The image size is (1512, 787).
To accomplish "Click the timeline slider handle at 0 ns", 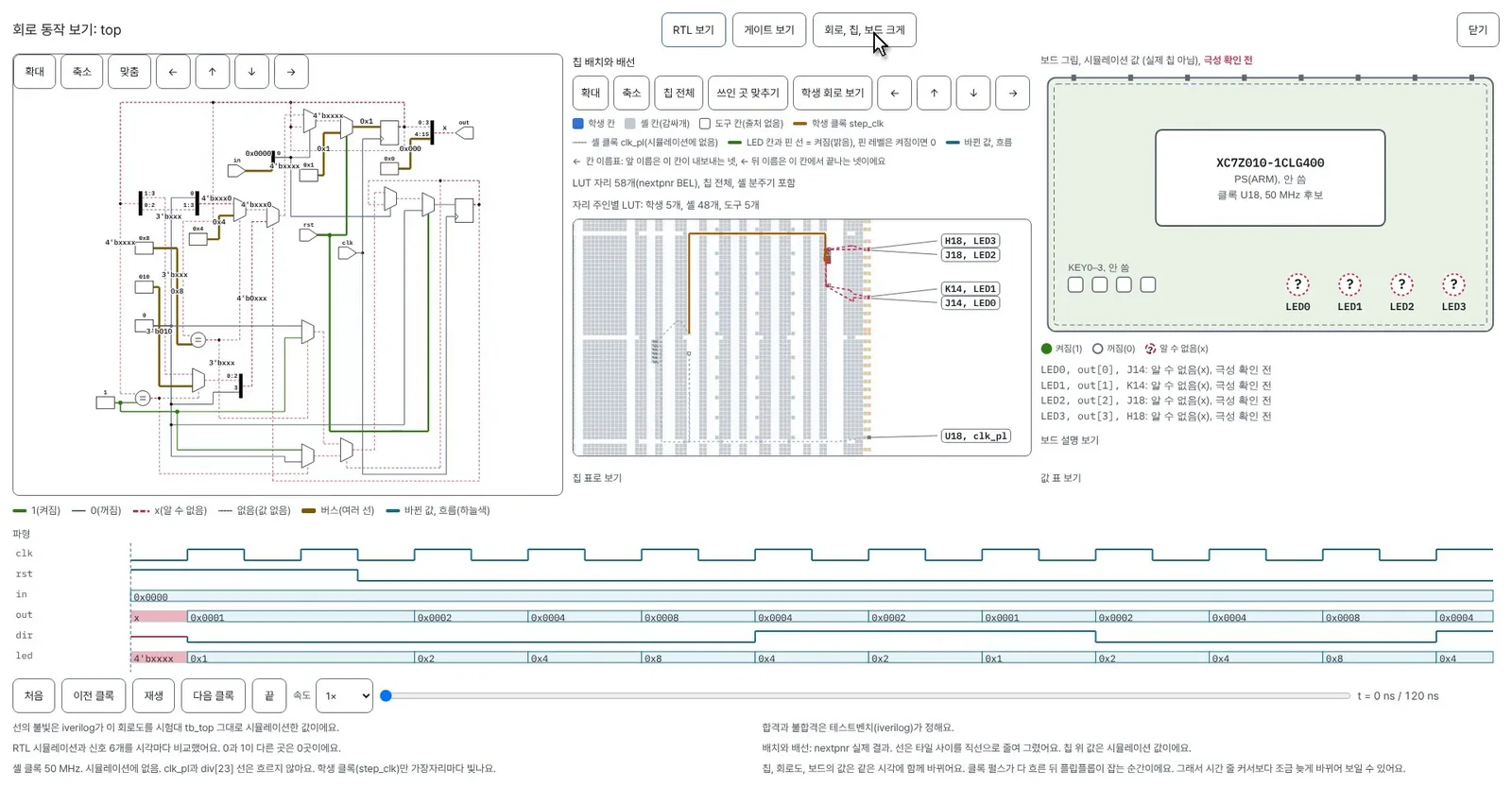I will coord(386,696).
